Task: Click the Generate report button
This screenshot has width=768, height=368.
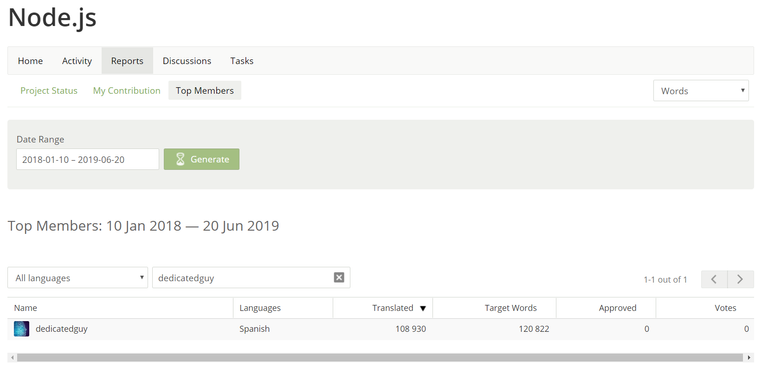Action: 202,159
